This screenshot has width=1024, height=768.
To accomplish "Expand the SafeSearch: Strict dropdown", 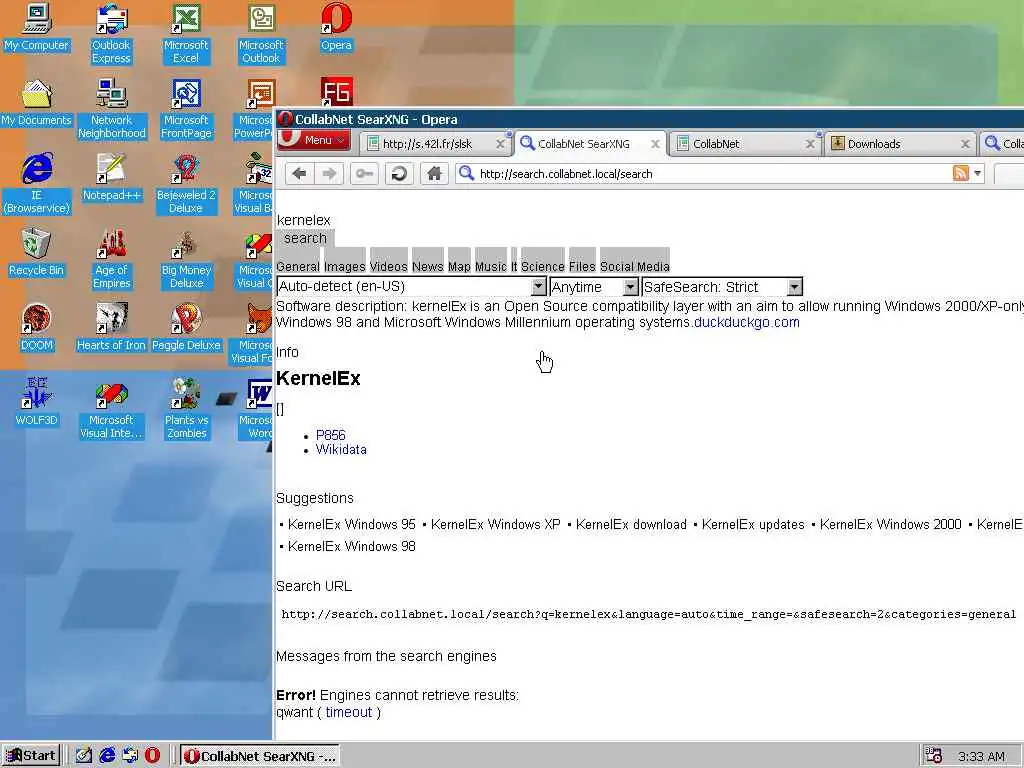I will [794, 287].
